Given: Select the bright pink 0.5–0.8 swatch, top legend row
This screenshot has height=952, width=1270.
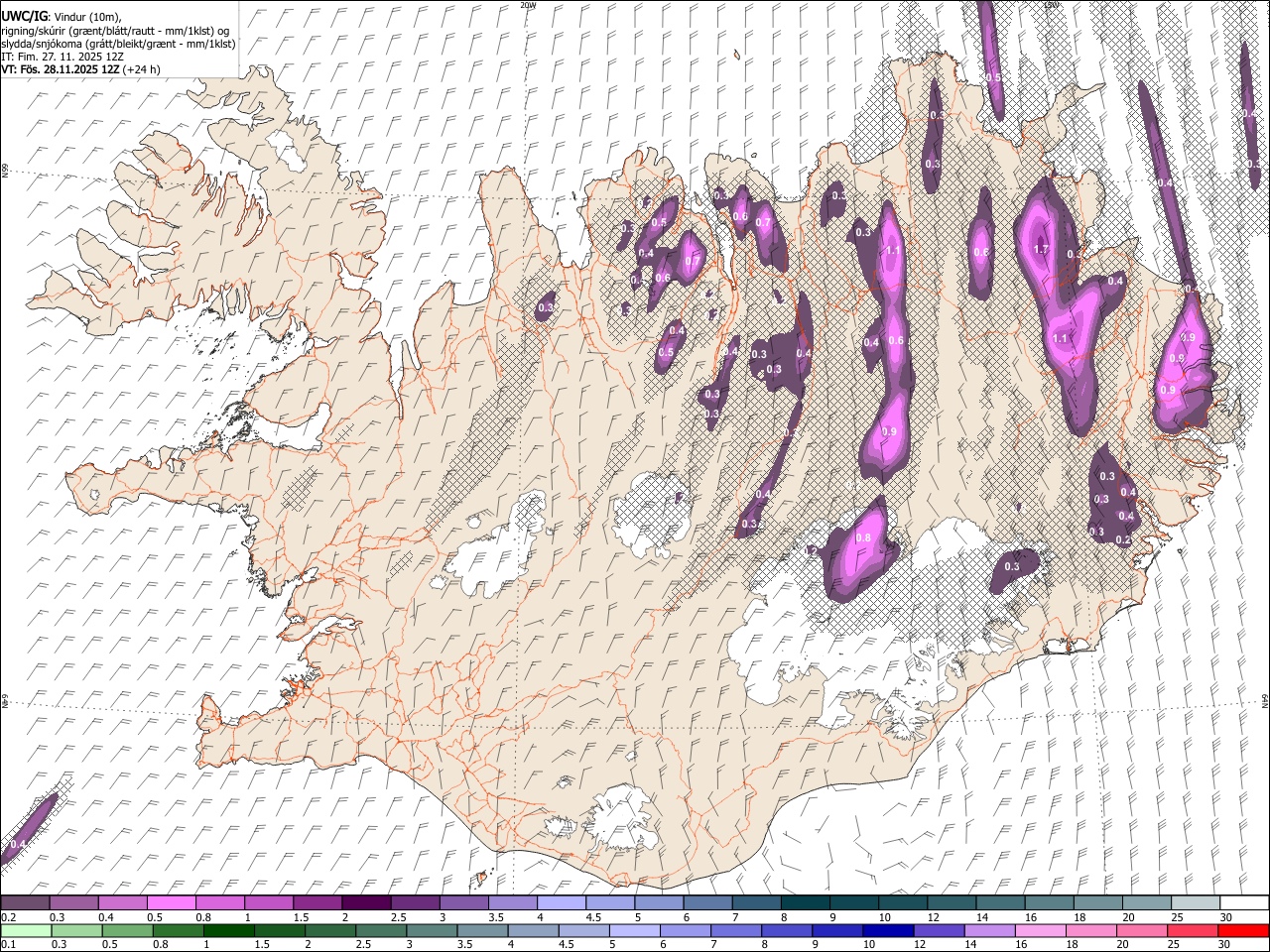Looking at the screenshot, I should pos(172,902).
